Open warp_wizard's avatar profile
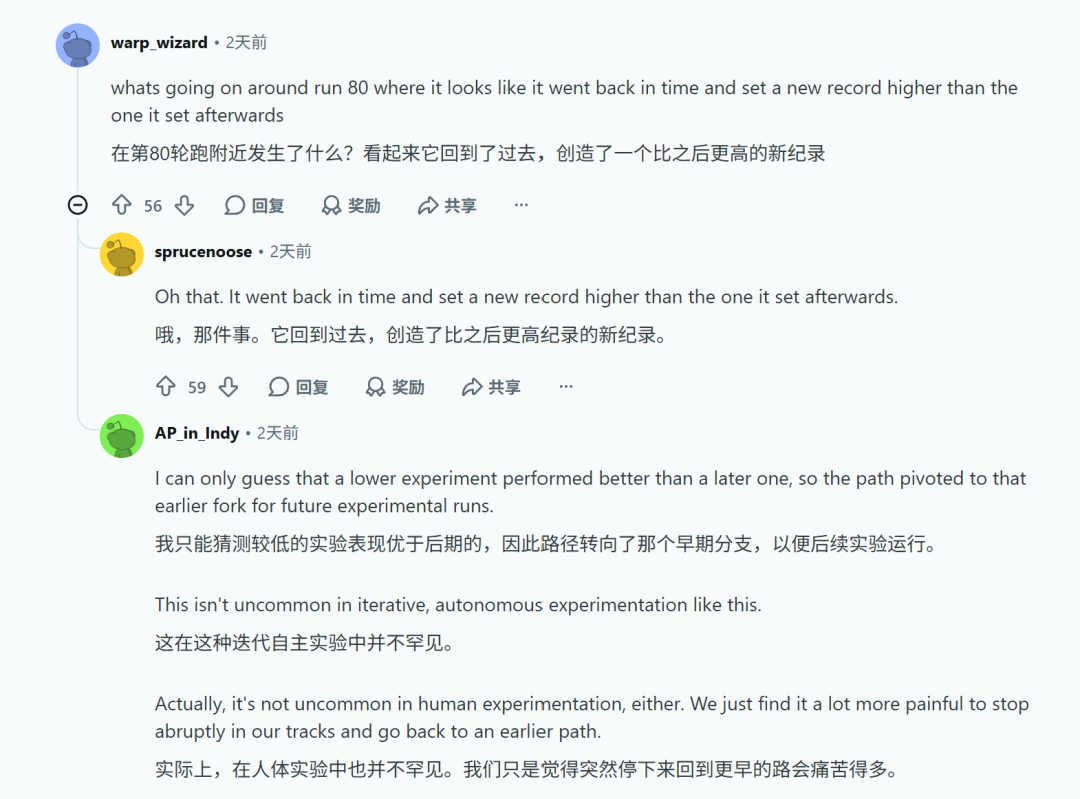1080x799 pixels. [78, 45]
